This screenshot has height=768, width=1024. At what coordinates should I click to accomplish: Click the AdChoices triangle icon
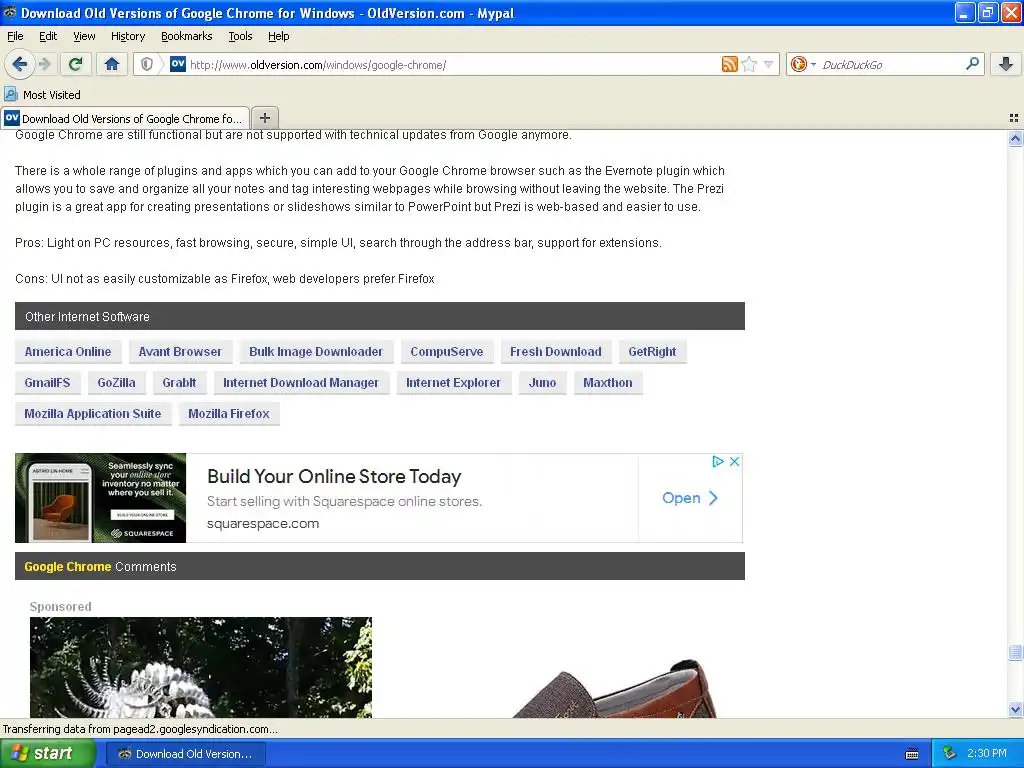click(x=718, y=462)
